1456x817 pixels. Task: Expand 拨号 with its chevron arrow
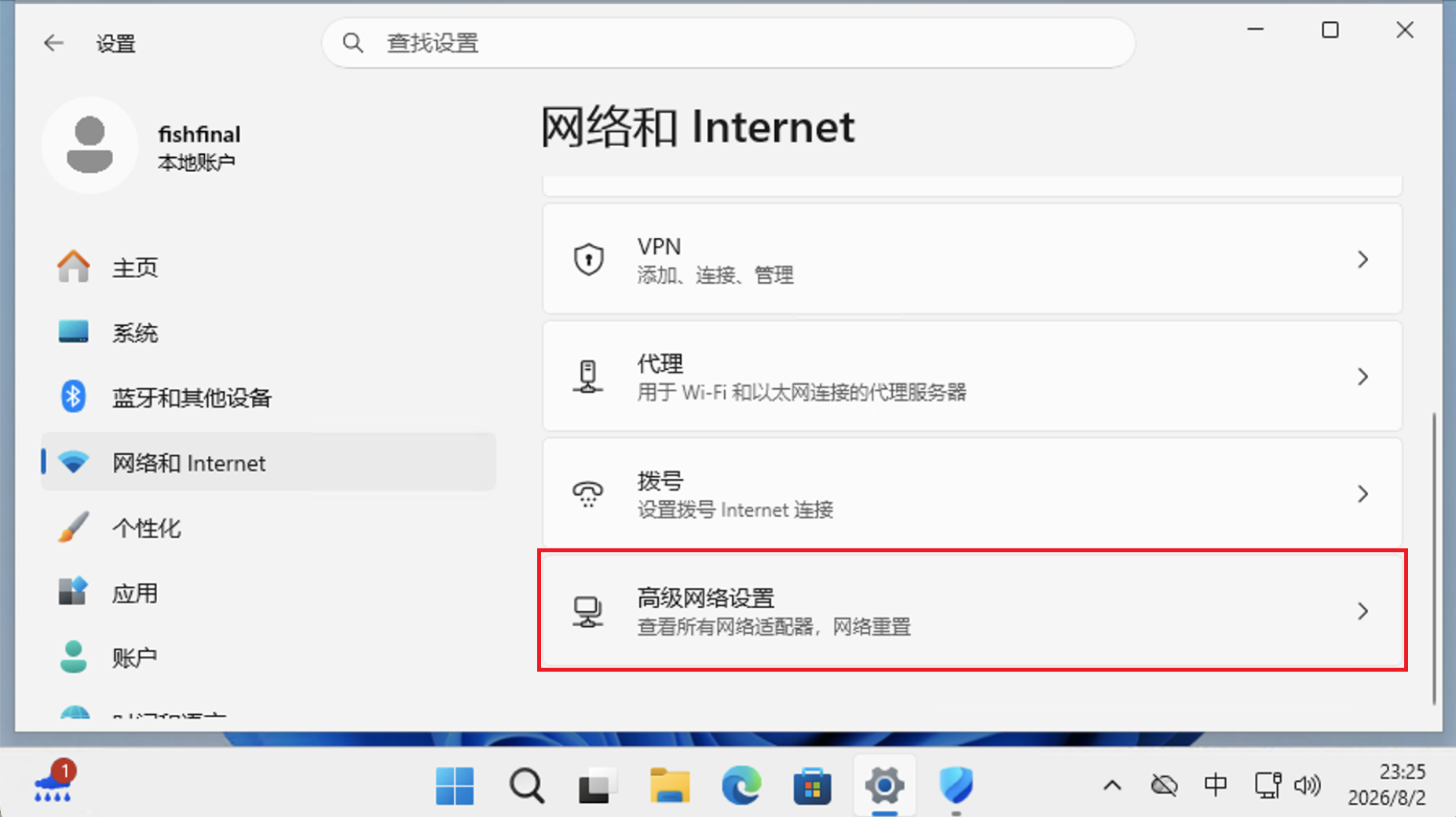pos(1363,493)
